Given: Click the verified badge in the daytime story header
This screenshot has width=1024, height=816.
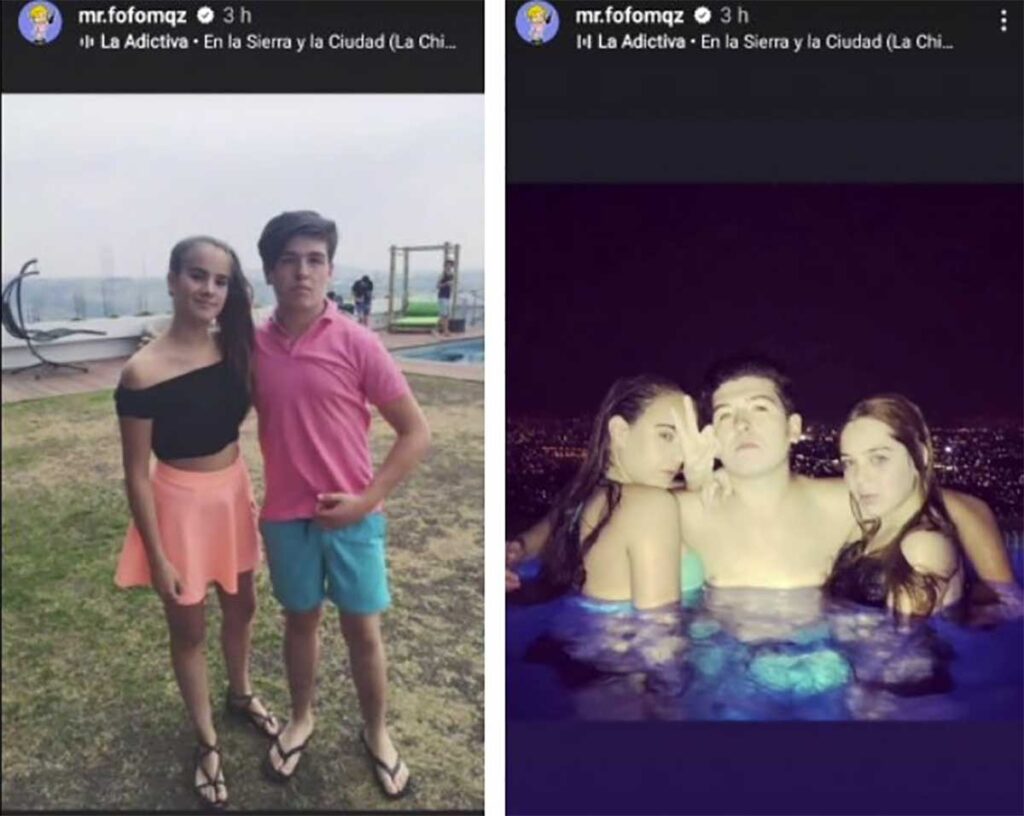Looking at the screenshot, I should point(206,15).
